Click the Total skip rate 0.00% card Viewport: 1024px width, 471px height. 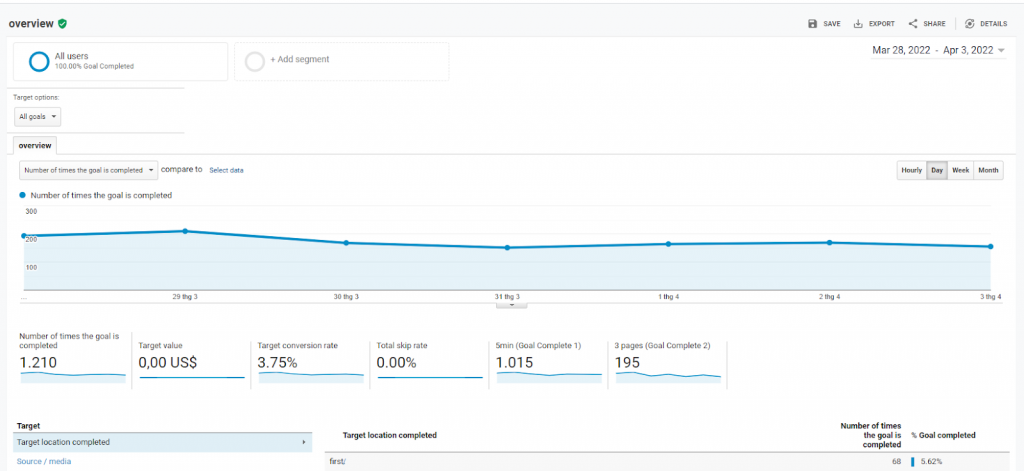tap(429, 363)
